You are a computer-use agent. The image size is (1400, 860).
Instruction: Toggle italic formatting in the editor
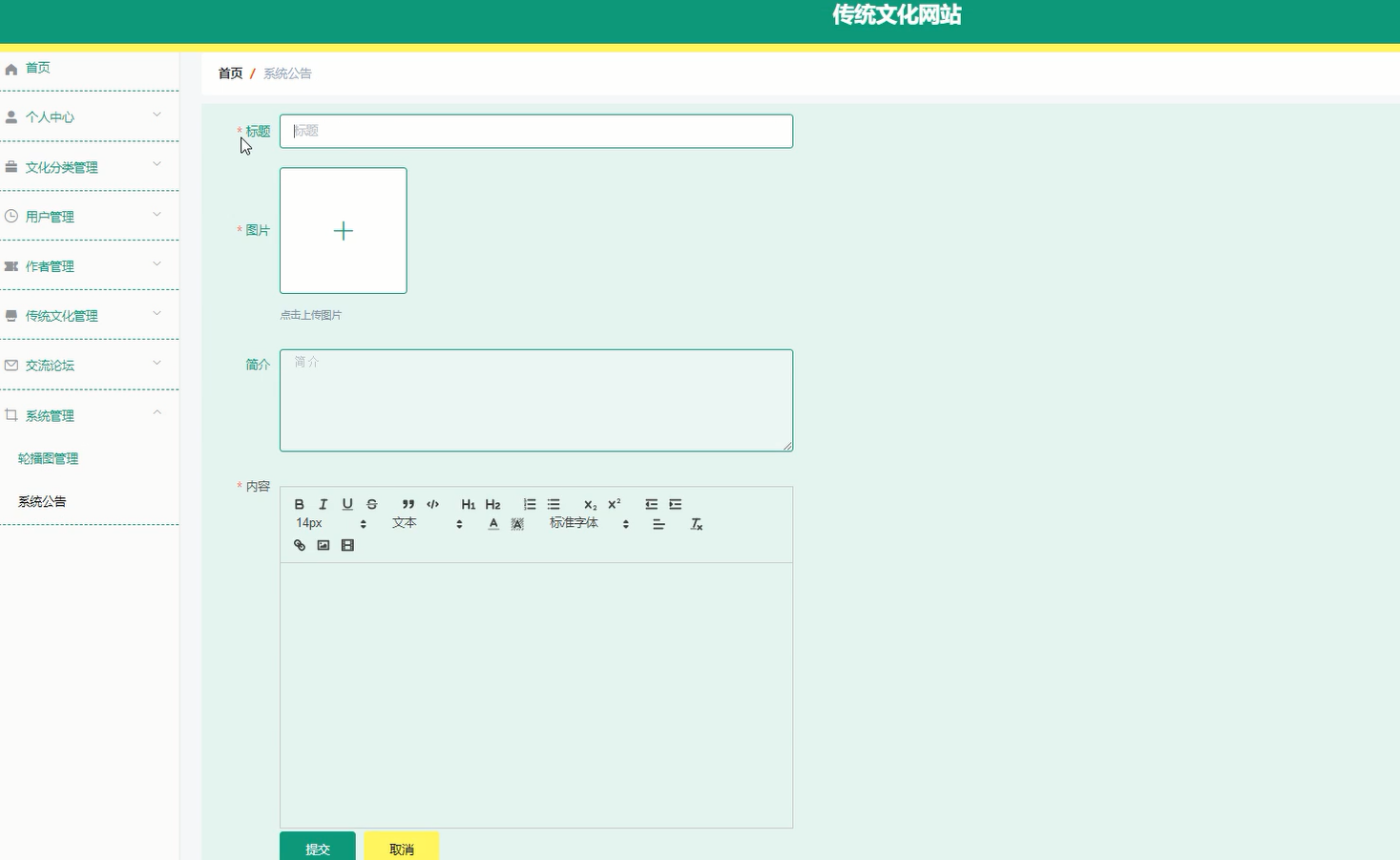point(324,504)
